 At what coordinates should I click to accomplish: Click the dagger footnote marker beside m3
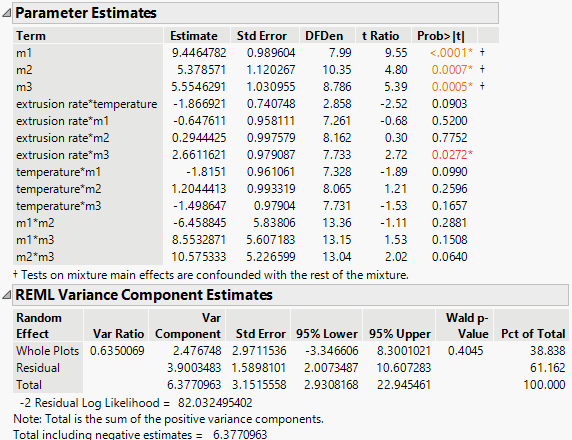pyautogui.click(x=482, y=86)
